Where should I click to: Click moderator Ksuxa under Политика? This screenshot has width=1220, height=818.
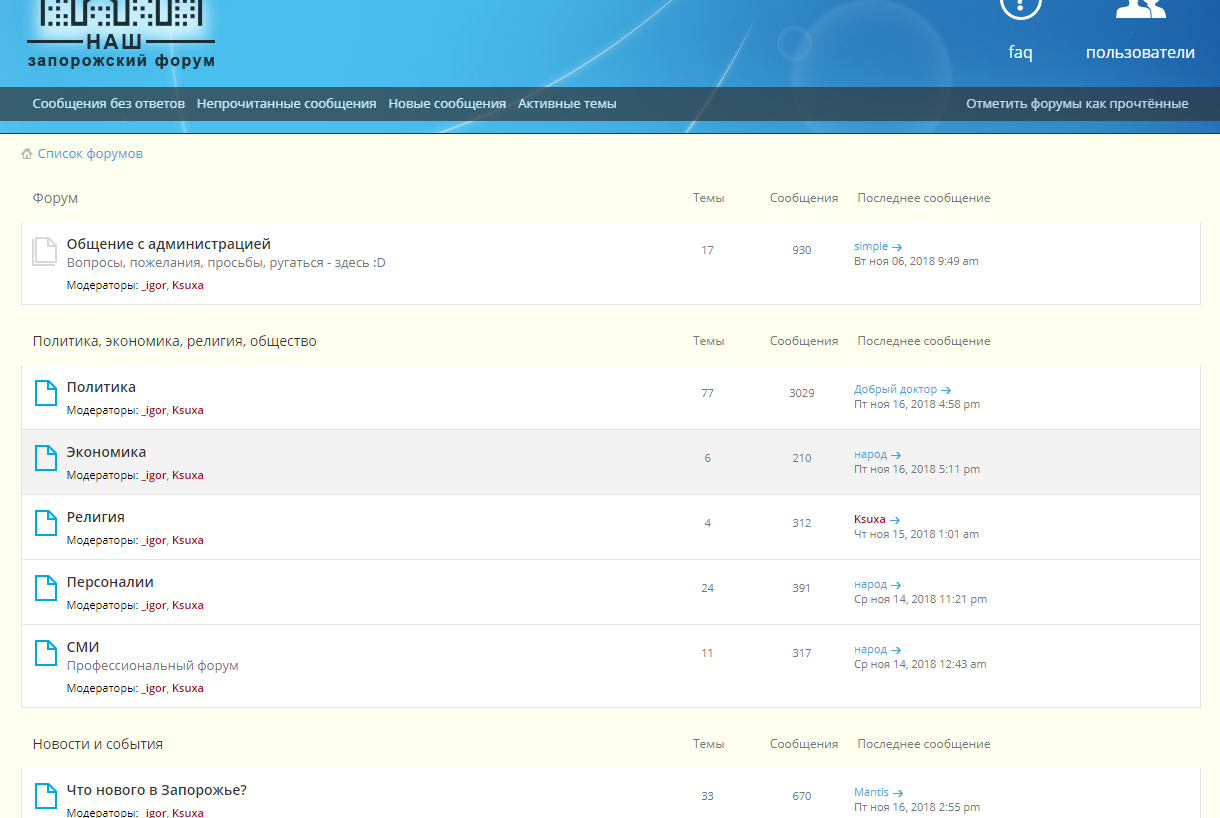coord(187,410)
